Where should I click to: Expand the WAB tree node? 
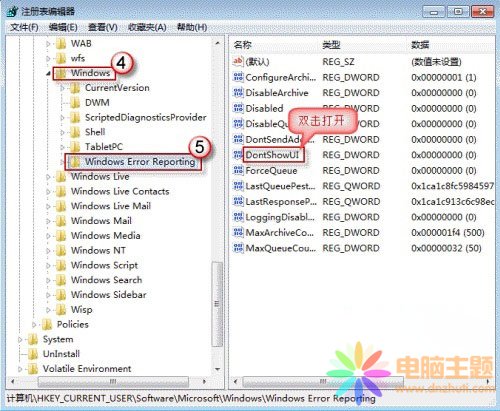point(48,44)
